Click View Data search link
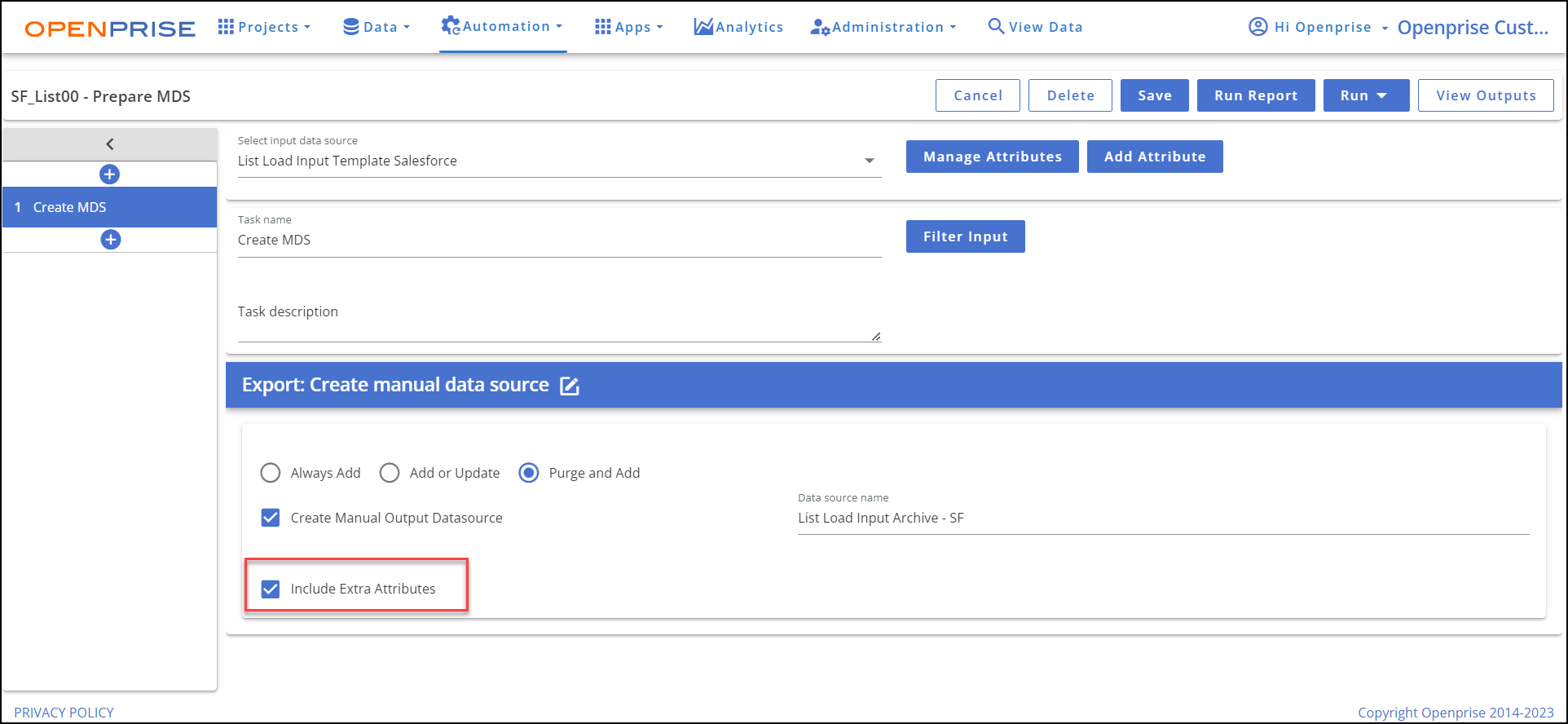1568x724 pixels. 1035,27
